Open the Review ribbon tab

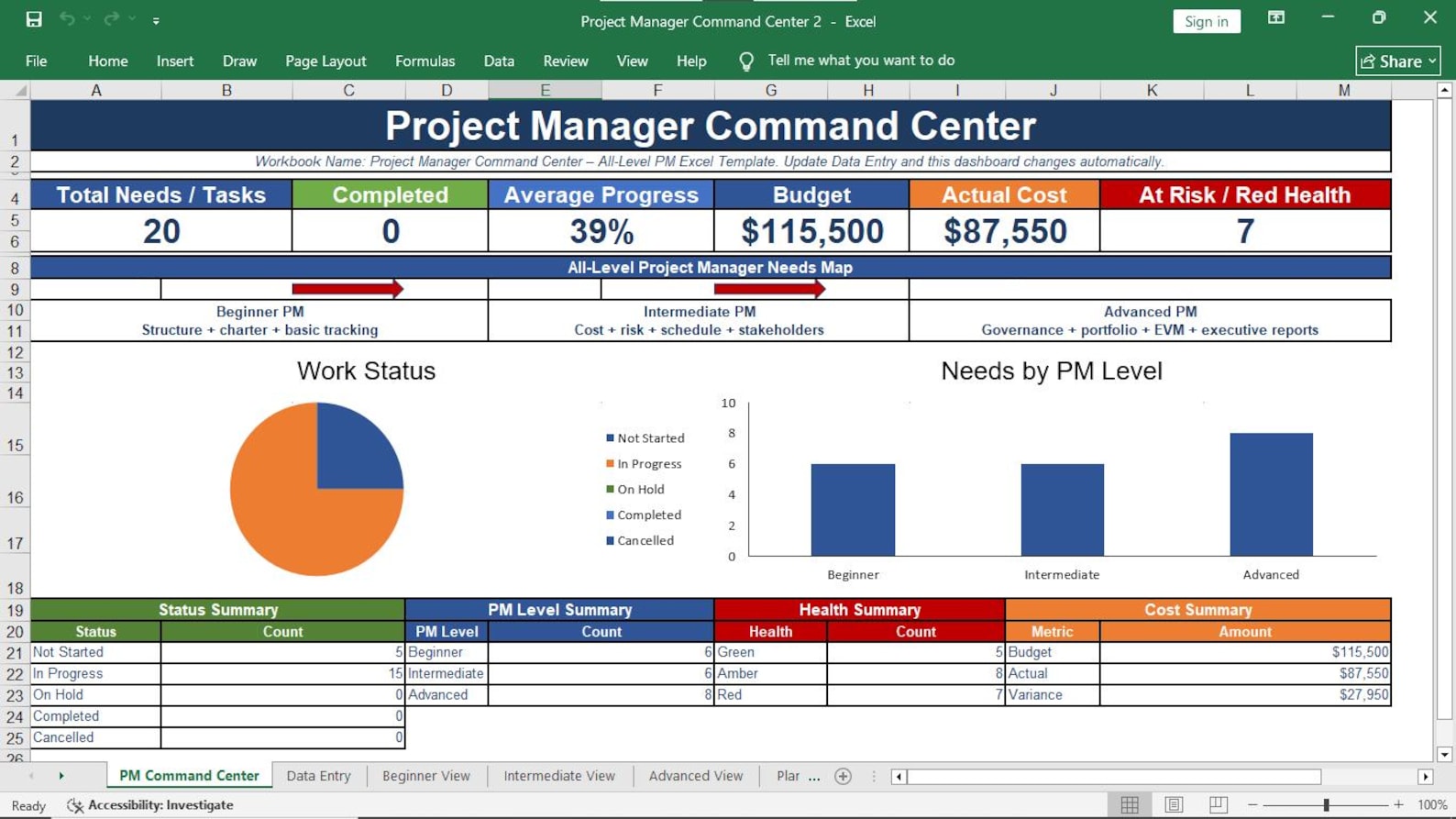point(566,61)
